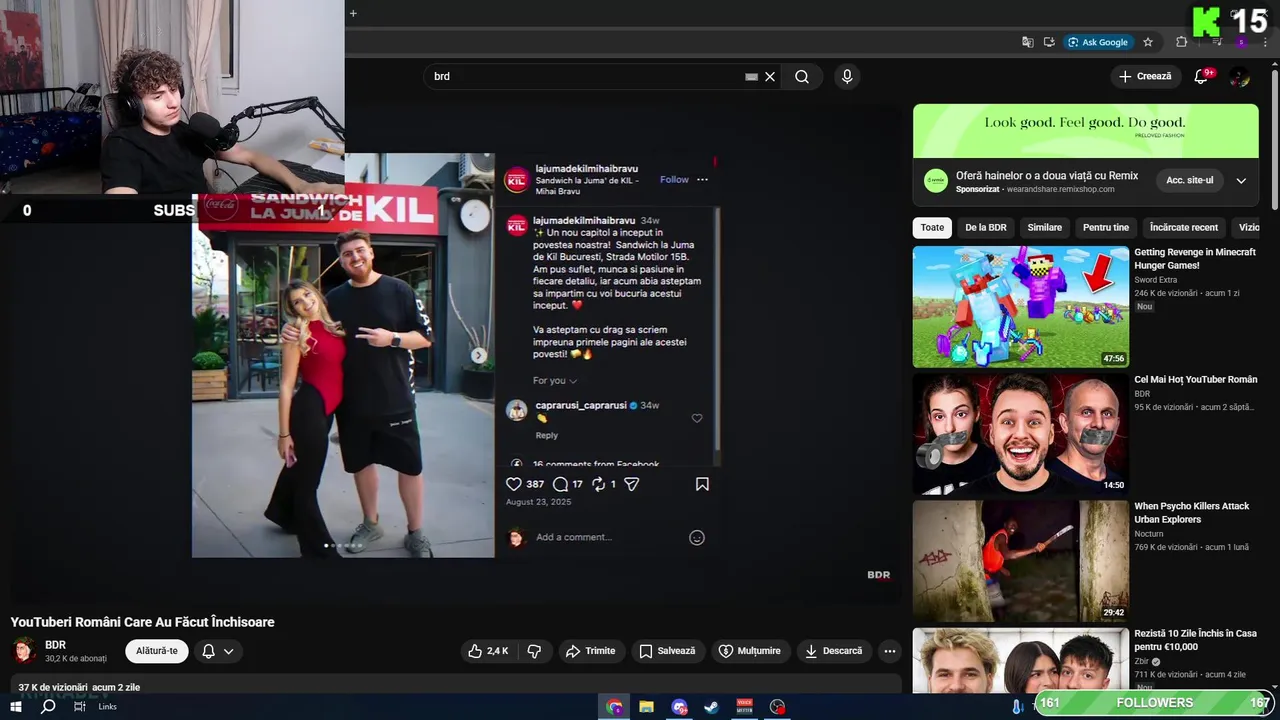Select the Pentru tine chip
1280x720 pixels.
click(1106, 227)
